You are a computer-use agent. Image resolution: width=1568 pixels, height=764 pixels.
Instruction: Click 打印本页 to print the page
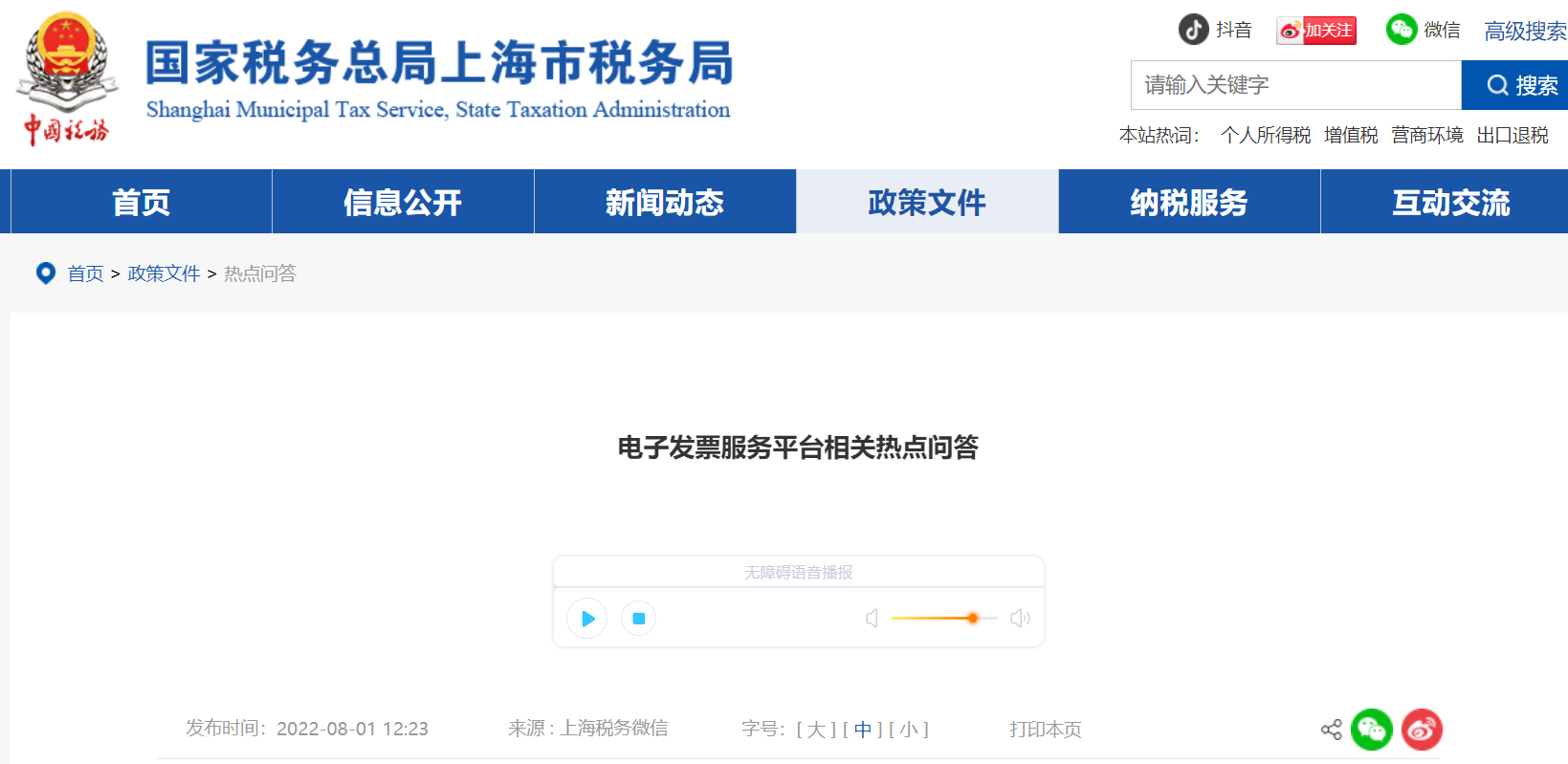click(1045, 730)
